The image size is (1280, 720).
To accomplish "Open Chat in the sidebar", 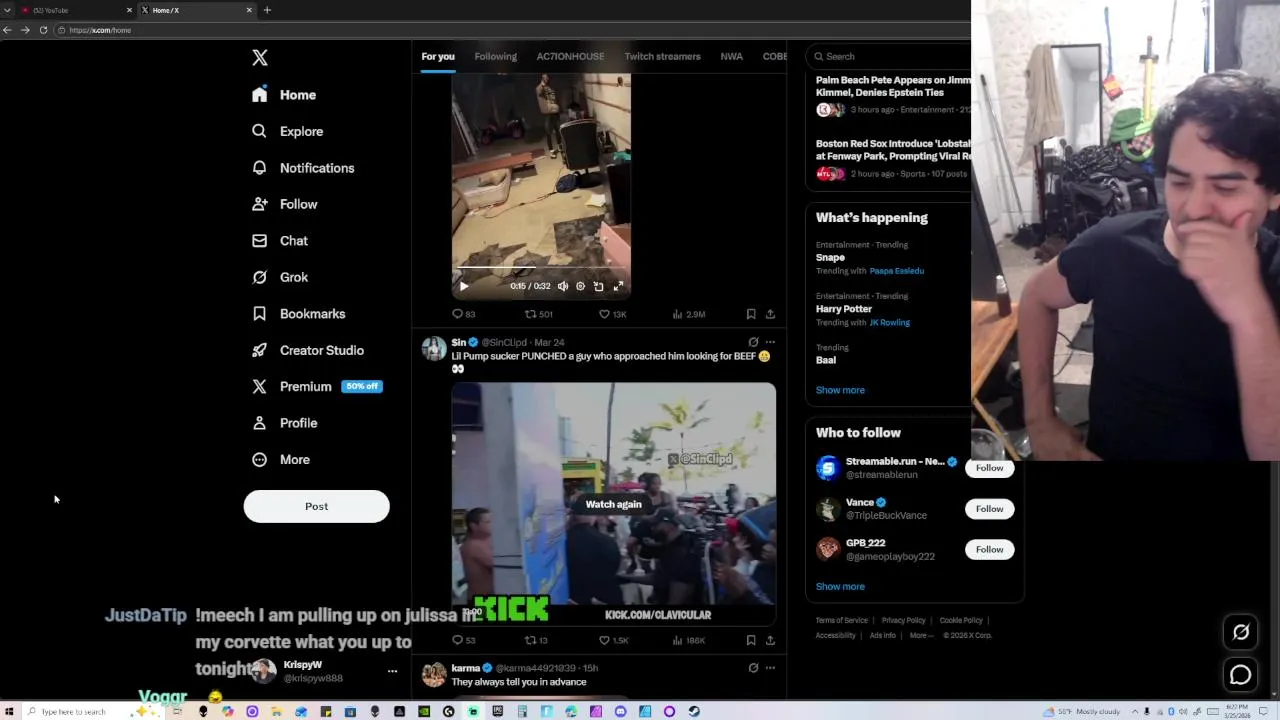I will (x=280, y=241).
